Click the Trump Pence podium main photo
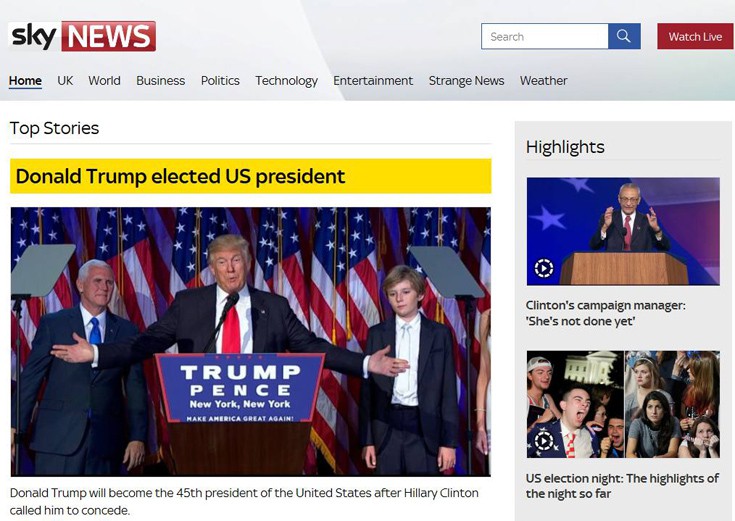Image resolution: width=735 pixels, height=521 pixels. [251, 342]
